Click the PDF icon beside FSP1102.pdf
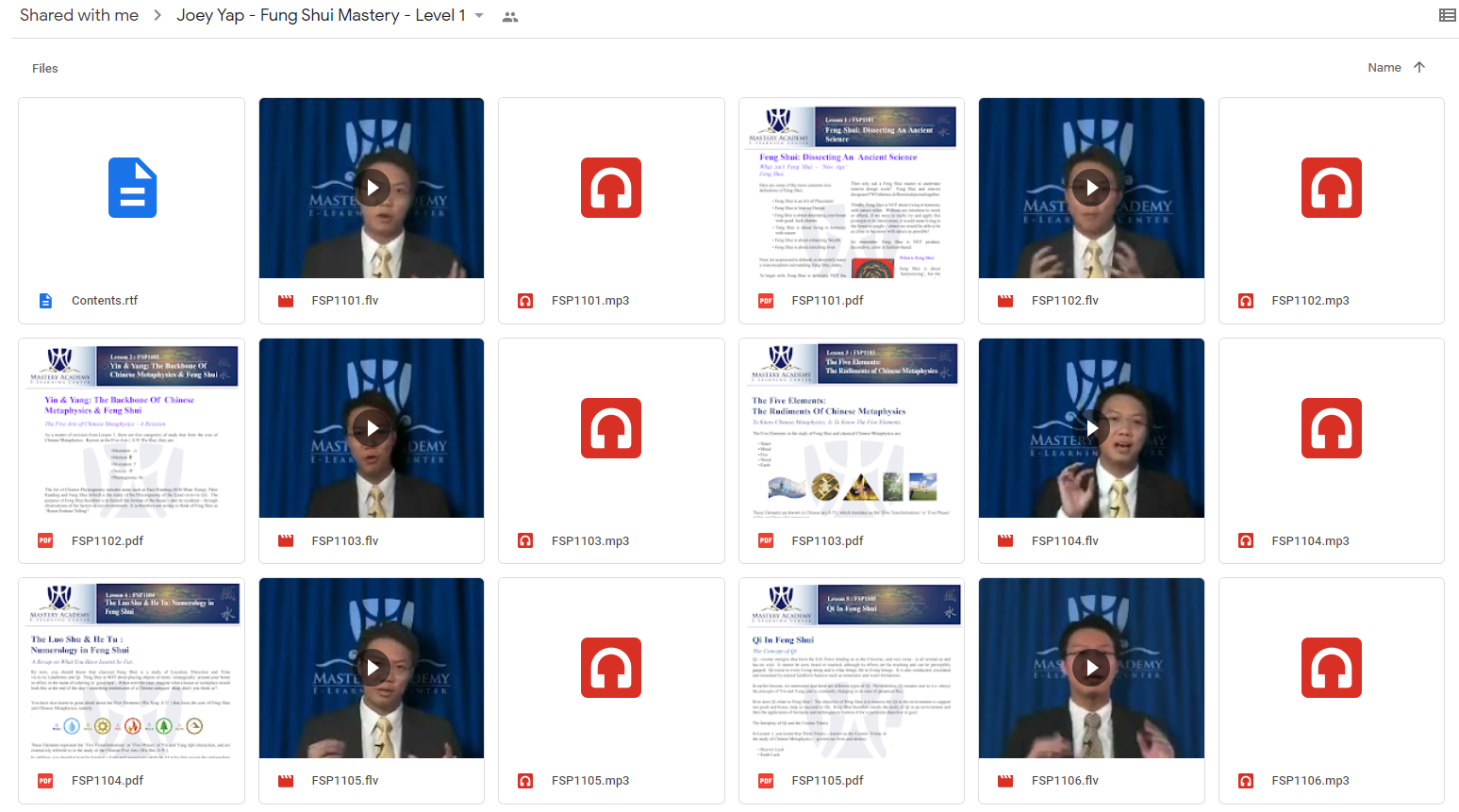The image size is (1459, 812). pos(45,540)
